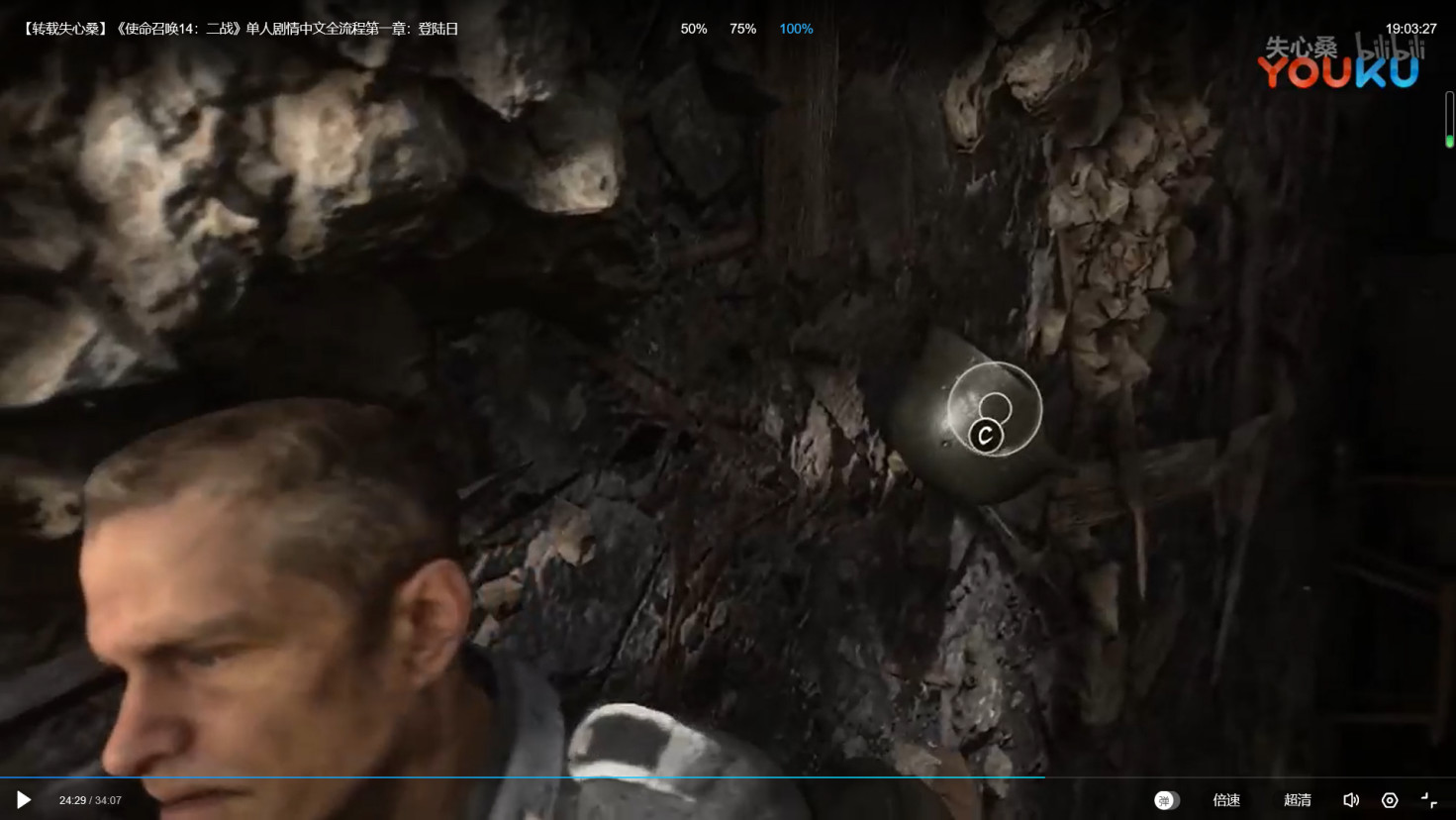Mute the video with the speaker icon

tap(1351, 800)
